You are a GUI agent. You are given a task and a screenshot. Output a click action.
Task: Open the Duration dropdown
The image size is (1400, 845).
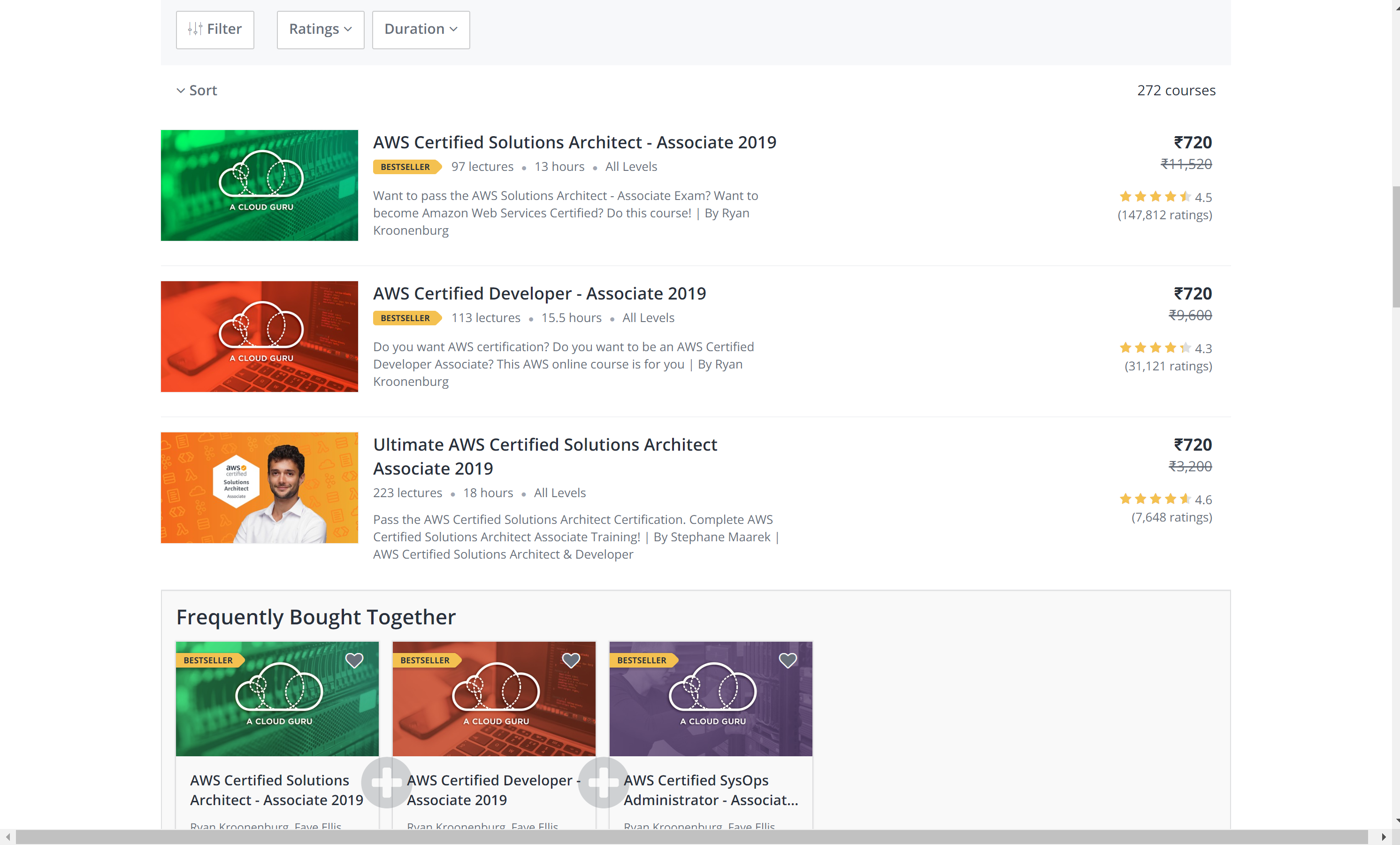[421, 30]
